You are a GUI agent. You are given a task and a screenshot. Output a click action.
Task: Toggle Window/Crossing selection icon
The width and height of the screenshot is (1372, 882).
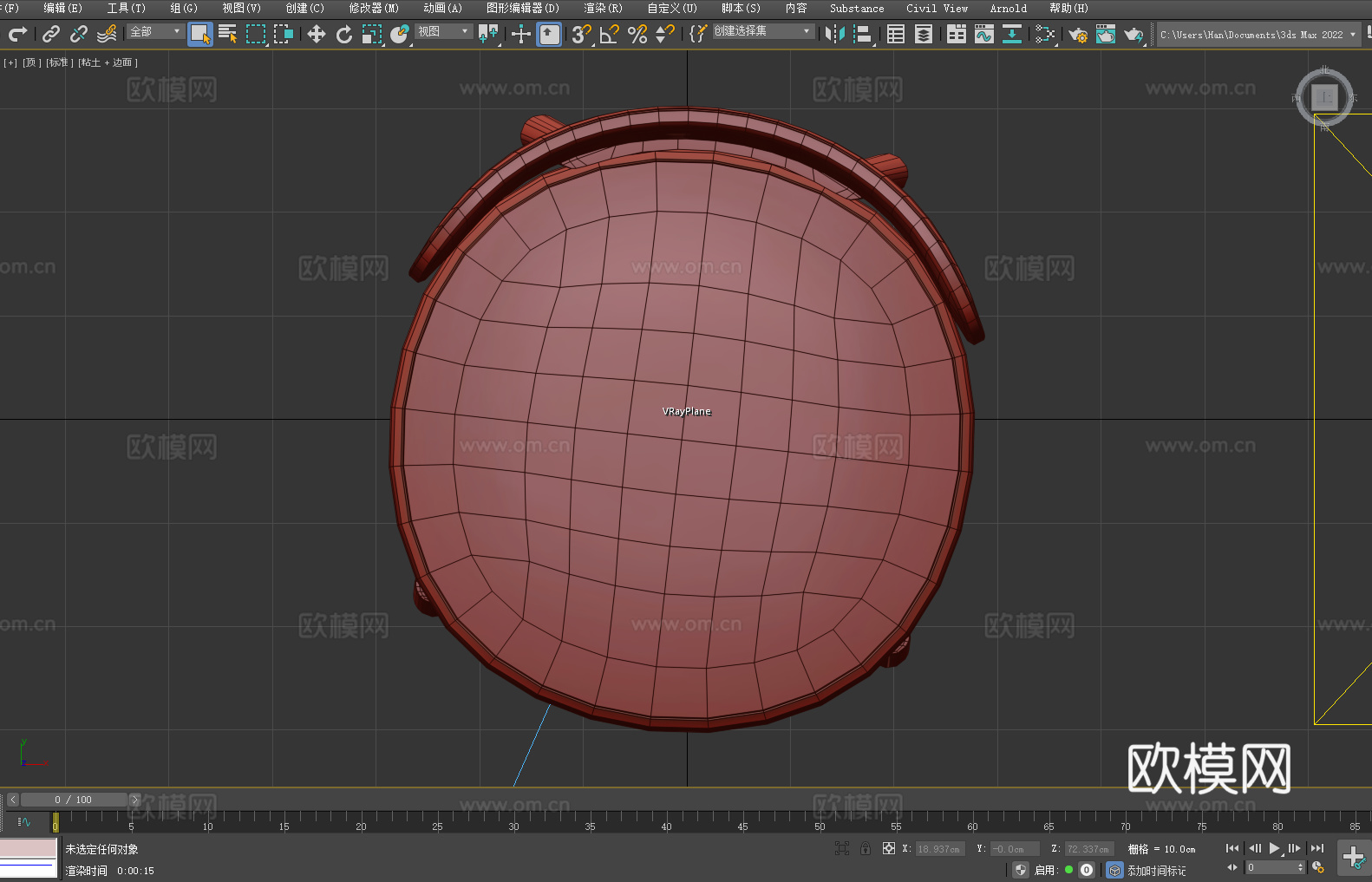(284, 34)
